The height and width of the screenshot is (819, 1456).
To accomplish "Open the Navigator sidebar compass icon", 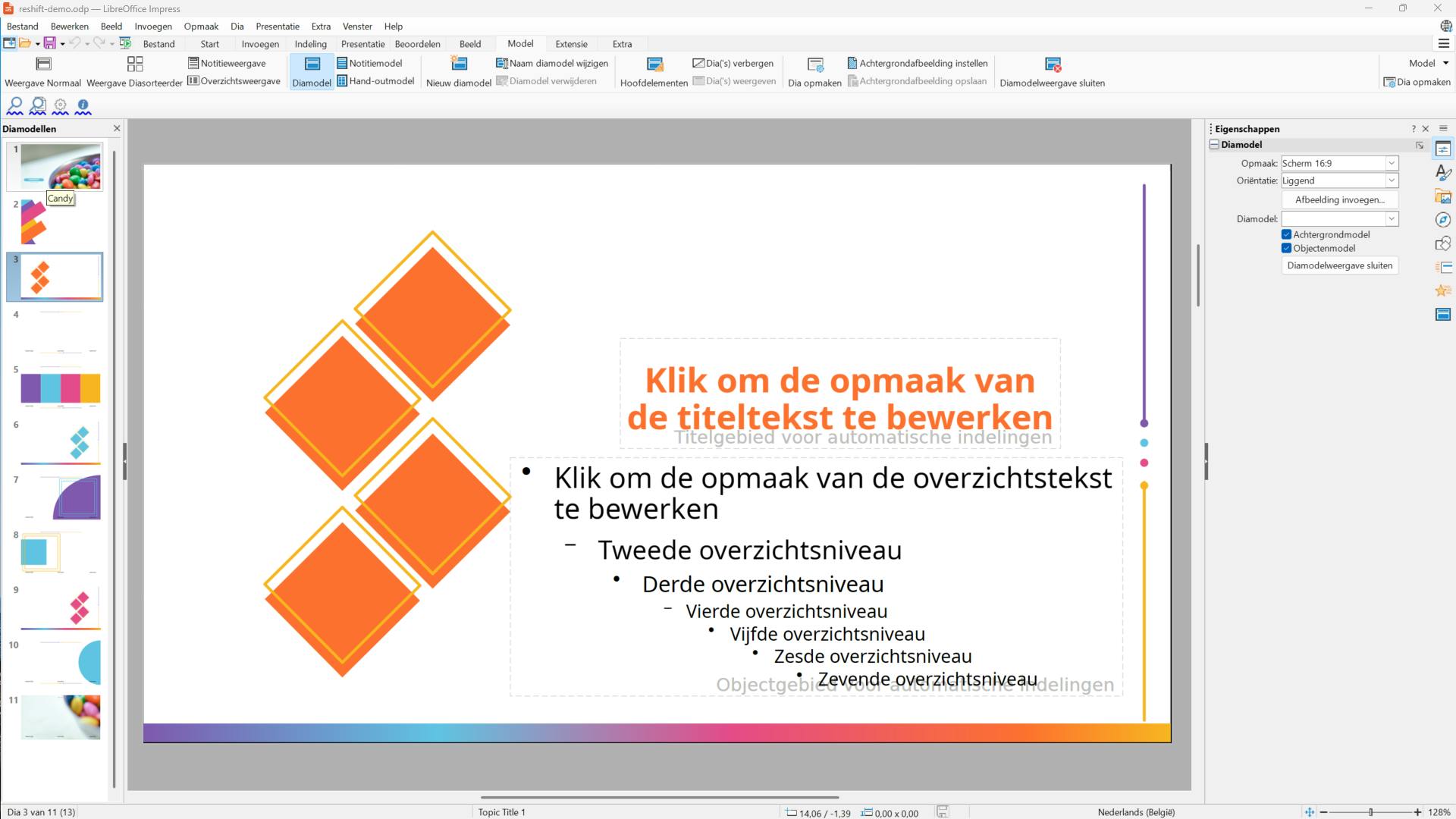I will click(1442, 220).
